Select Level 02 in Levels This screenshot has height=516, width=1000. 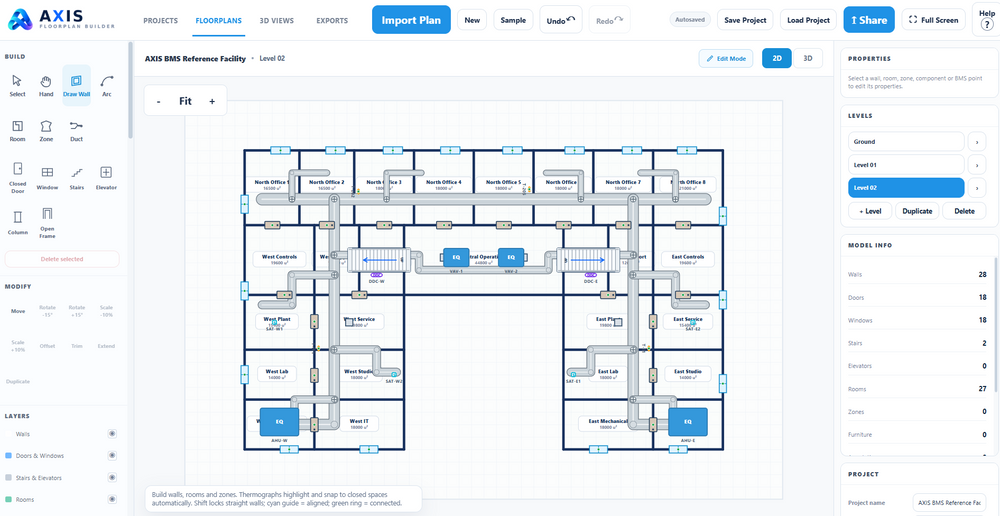tap(906, 188)
